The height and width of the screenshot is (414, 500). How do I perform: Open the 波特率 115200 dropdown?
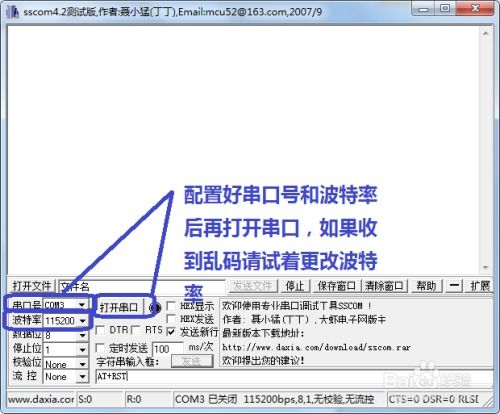point(66,321)
